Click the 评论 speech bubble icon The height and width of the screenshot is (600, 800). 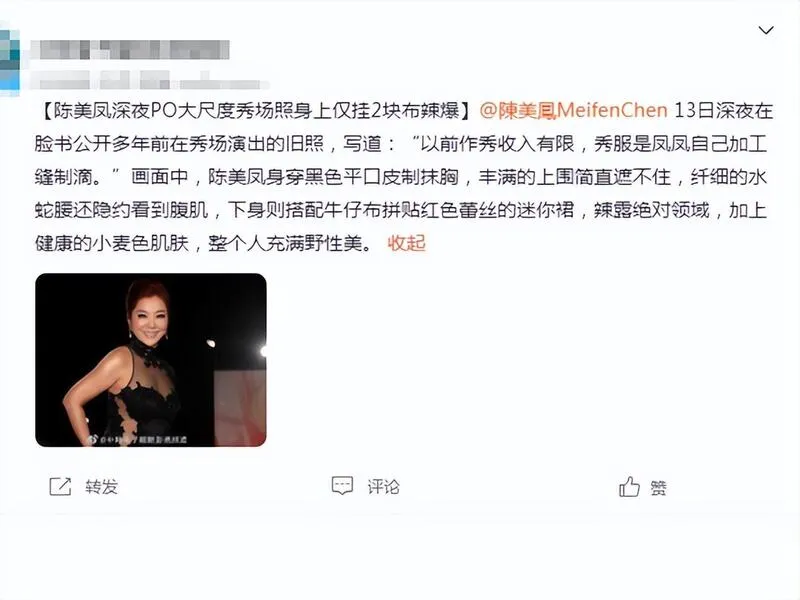click(342, 486)
